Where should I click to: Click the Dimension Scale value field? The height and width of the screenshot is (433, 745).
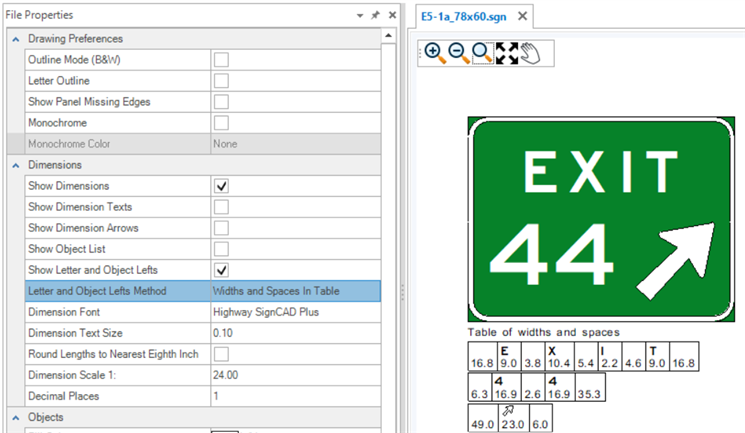[x=293, y=375]
